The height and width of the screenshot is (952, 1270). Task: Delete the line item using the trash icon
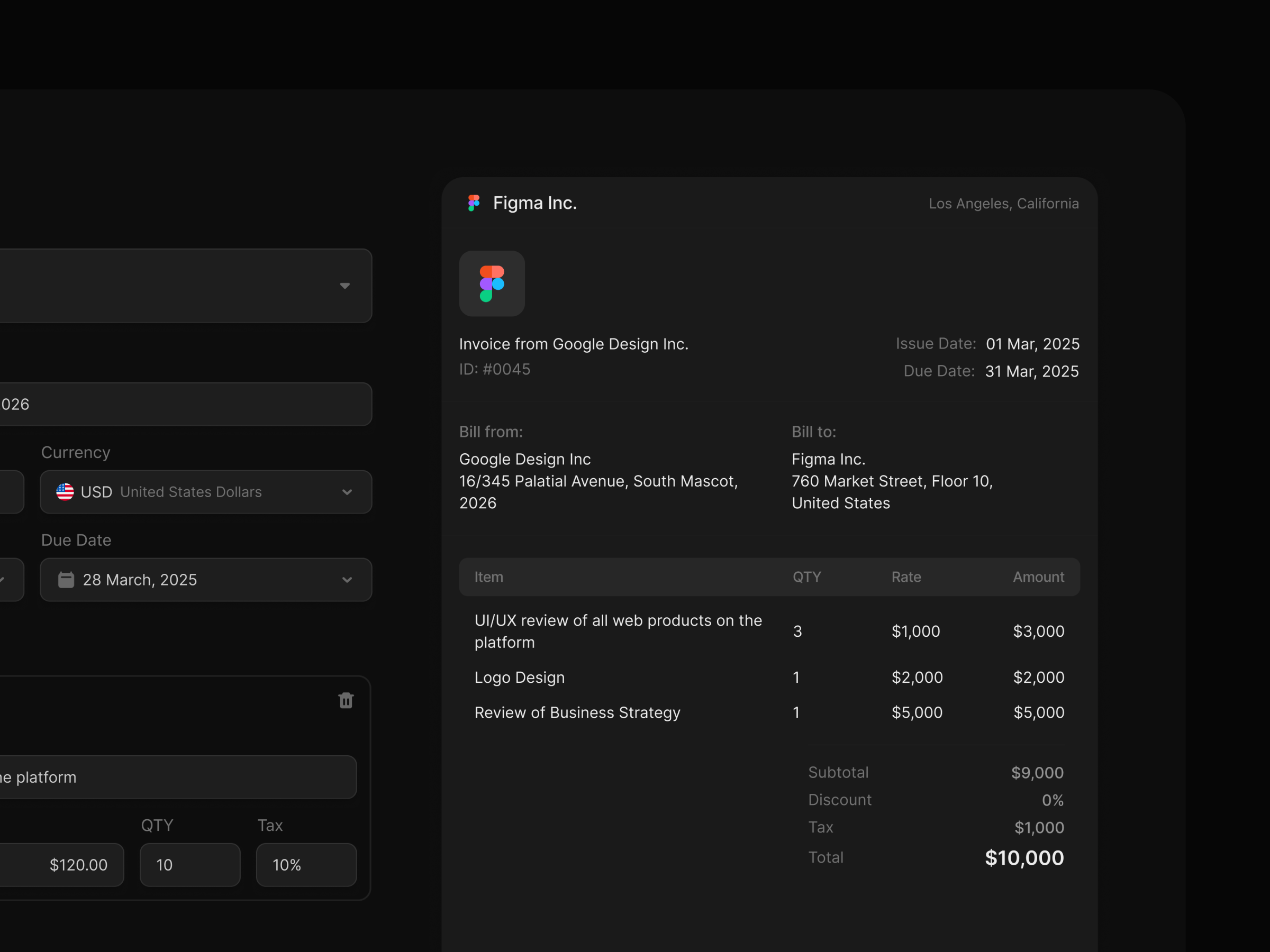pyautogui.click(x=345, y=700)
